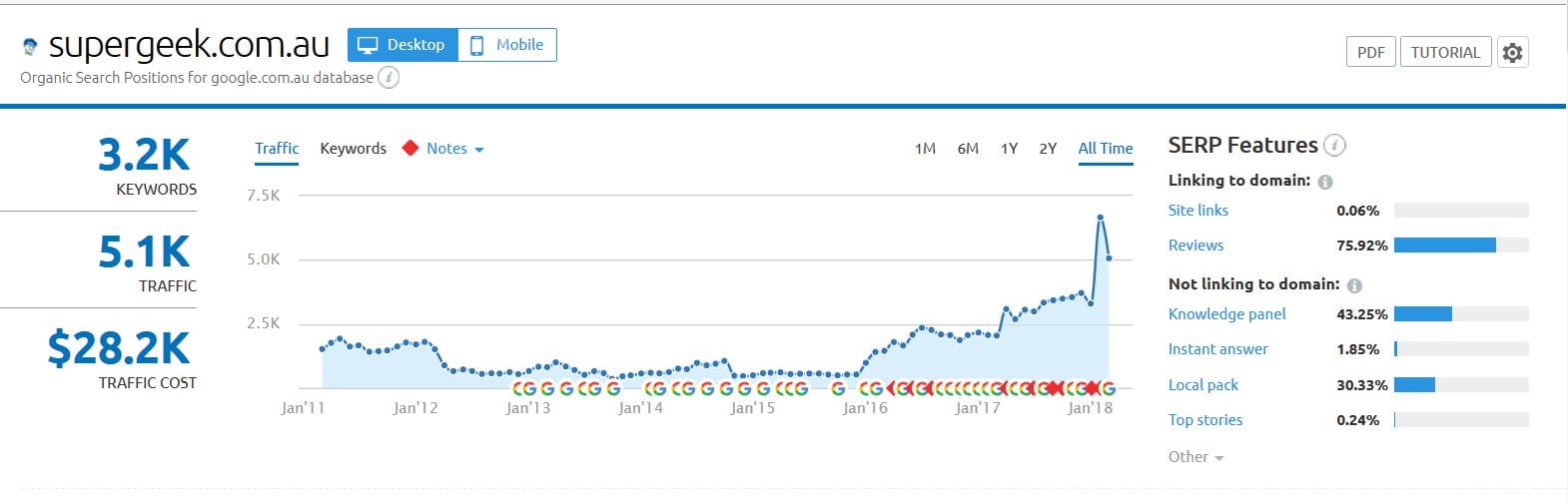Click the Jan'18 axis label
The image size is (1568, 501).
[1090, 408]
